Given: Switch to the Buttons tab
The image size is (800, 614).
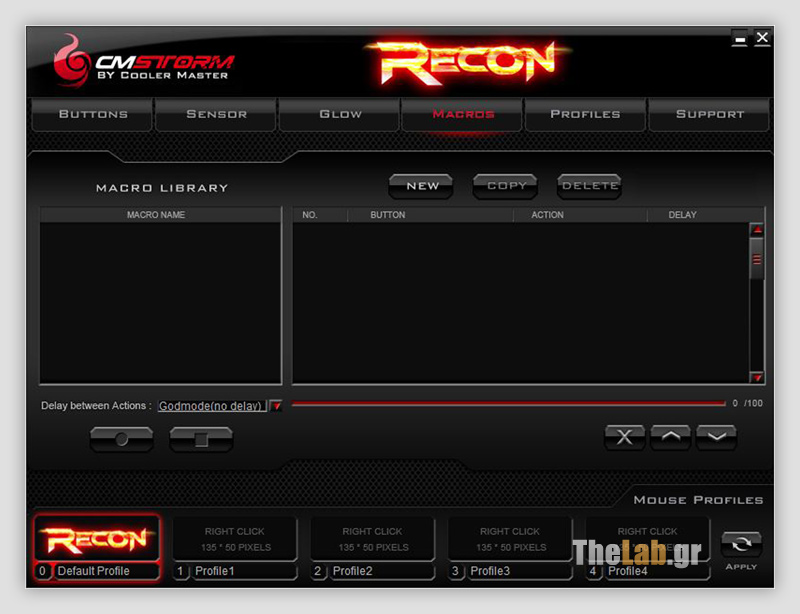Looking at the screenshot, I should [x=93, y=115].
